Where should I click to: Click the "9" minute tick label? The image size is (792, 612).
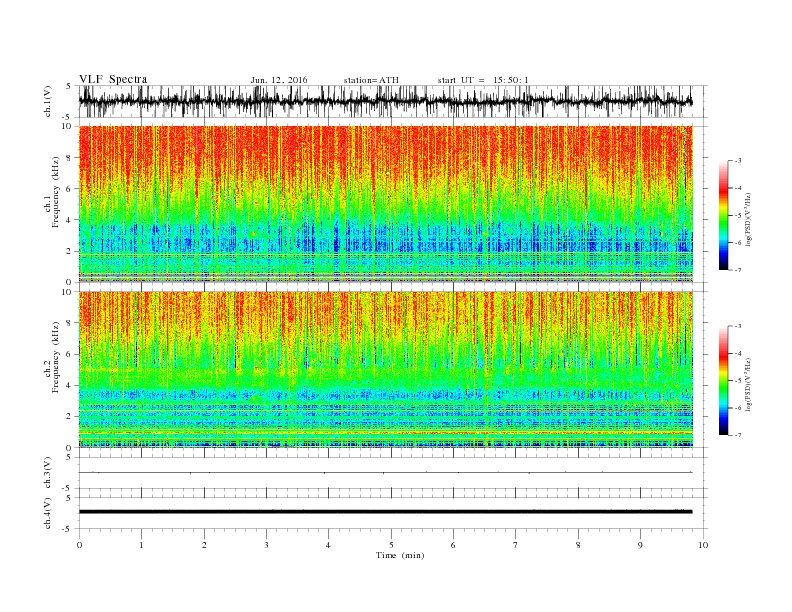pyautogui.click(x=640, y=545)
